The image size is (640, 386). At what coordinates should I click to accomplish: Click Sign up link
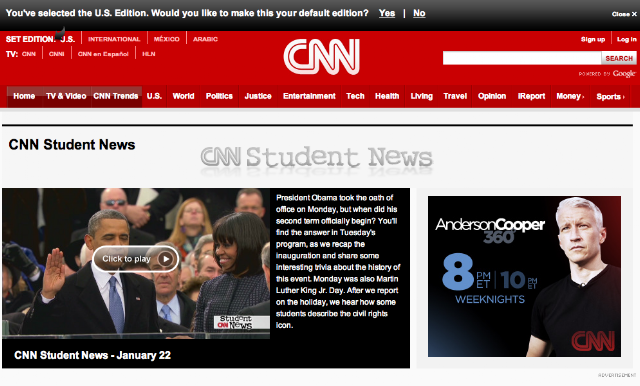coord(593,39)
